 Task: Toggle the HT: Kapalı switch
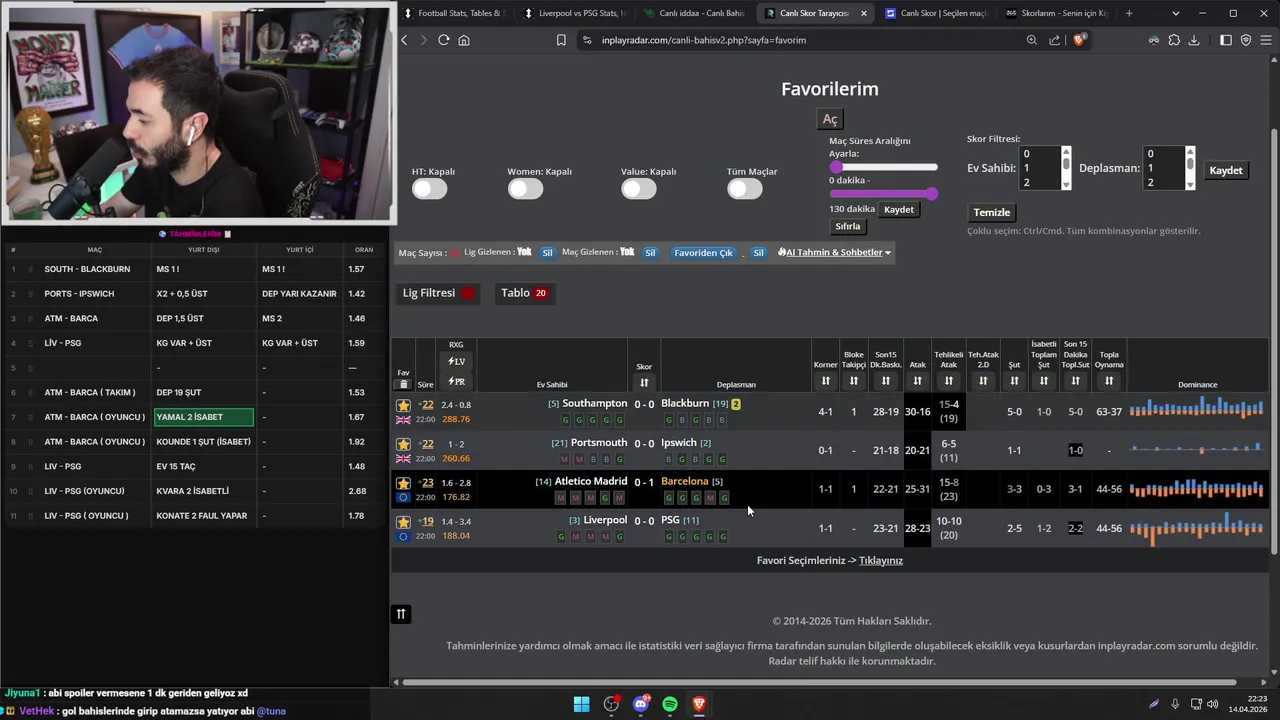pyautogui.click(x=430, y=188)
